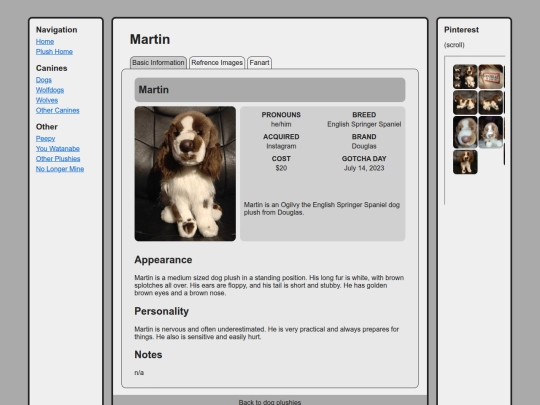The image size is (540, 405).
Task: Open the Home navigation link
Action: [45, 42]
